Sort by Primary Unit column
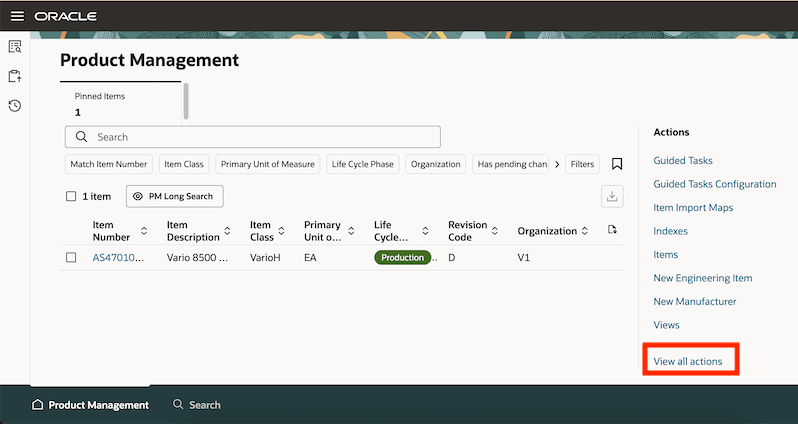 point(351,231)
